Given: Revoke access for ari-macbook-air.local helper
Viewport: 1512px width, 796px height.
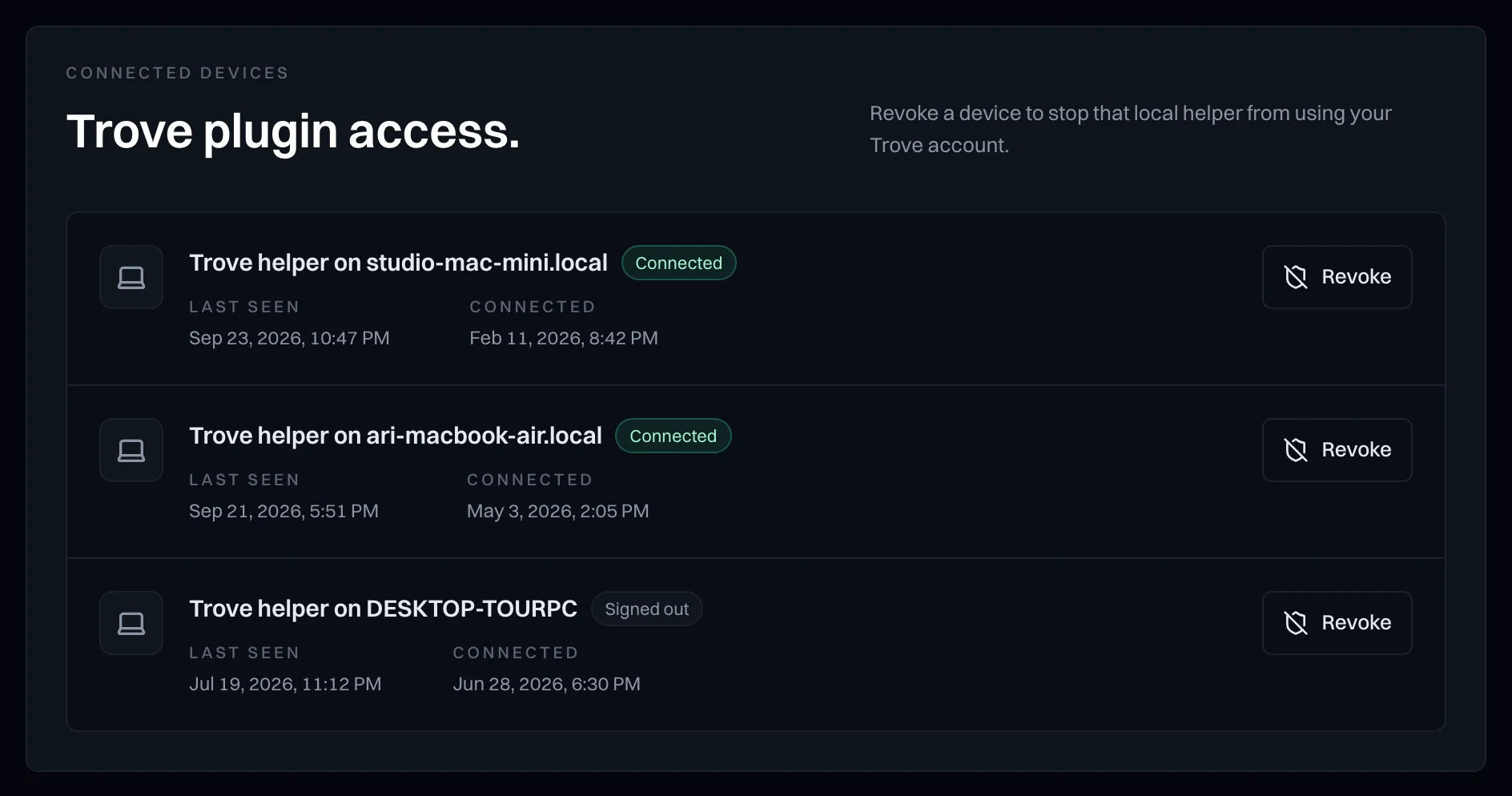Looking at the screenshot, I should click(1337, 450).
